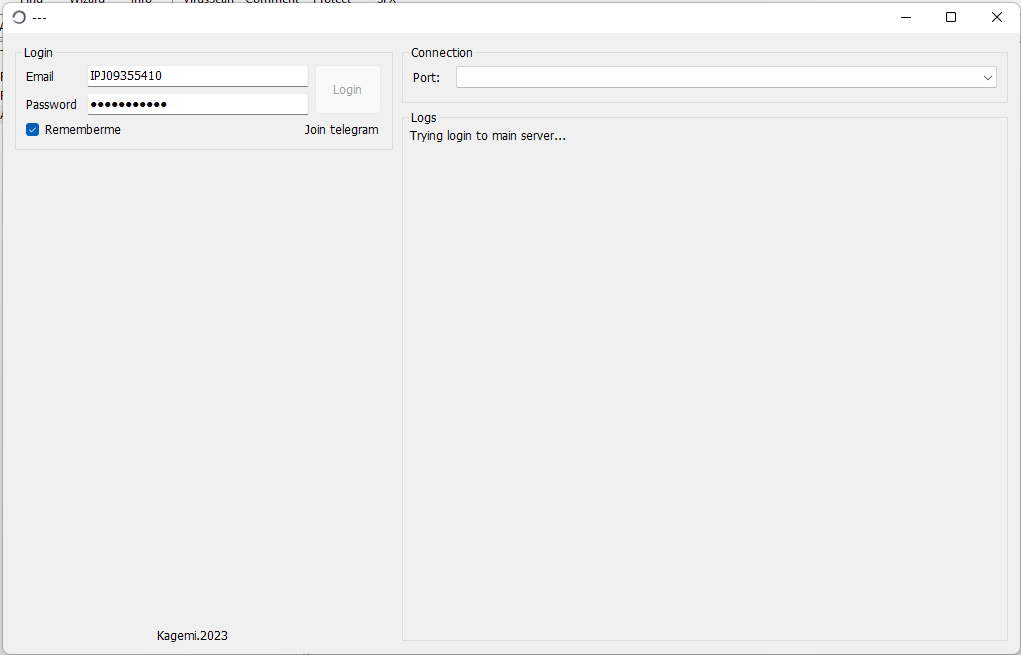This screenshot has width=1021, height=655.
Task: Click into the Password field
Action: point(197,104)
